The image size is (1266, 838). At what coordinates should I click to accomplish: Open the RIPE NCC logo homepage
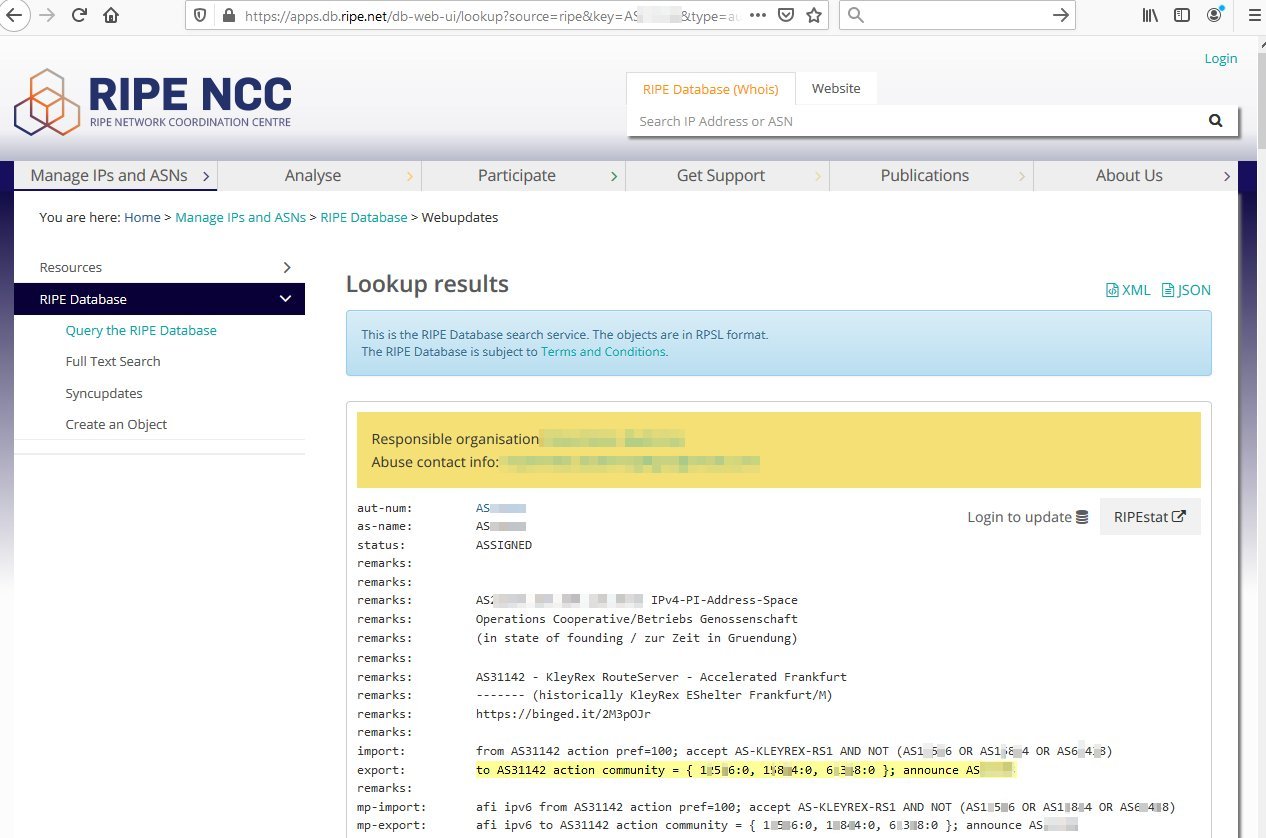(153, 102)
